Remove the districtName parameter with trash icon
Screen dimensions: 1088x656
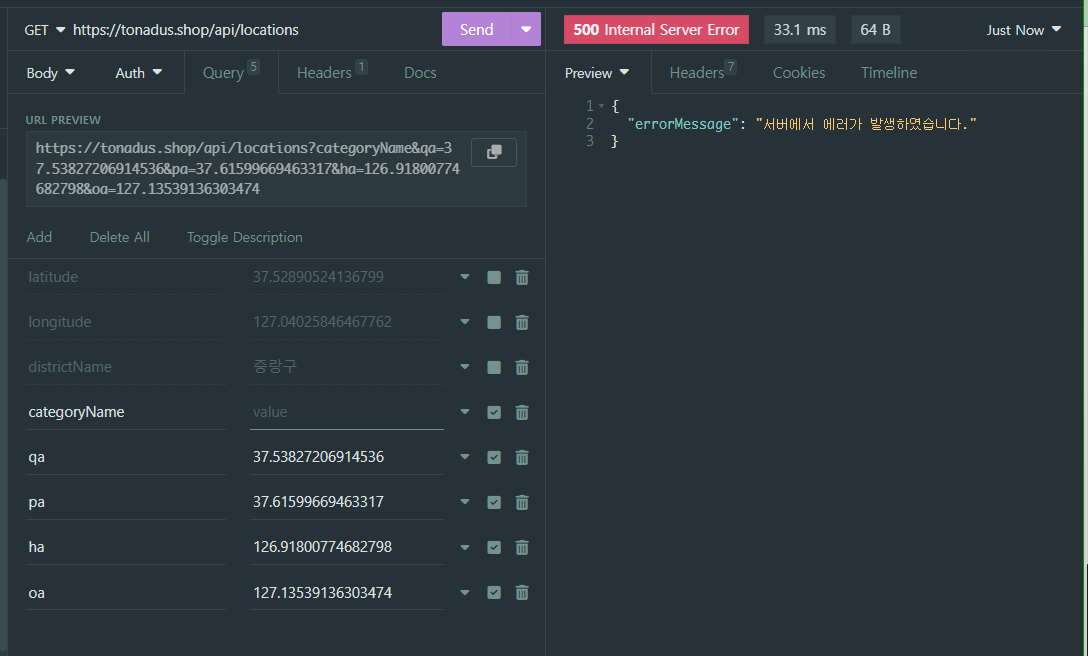[522, 367]
